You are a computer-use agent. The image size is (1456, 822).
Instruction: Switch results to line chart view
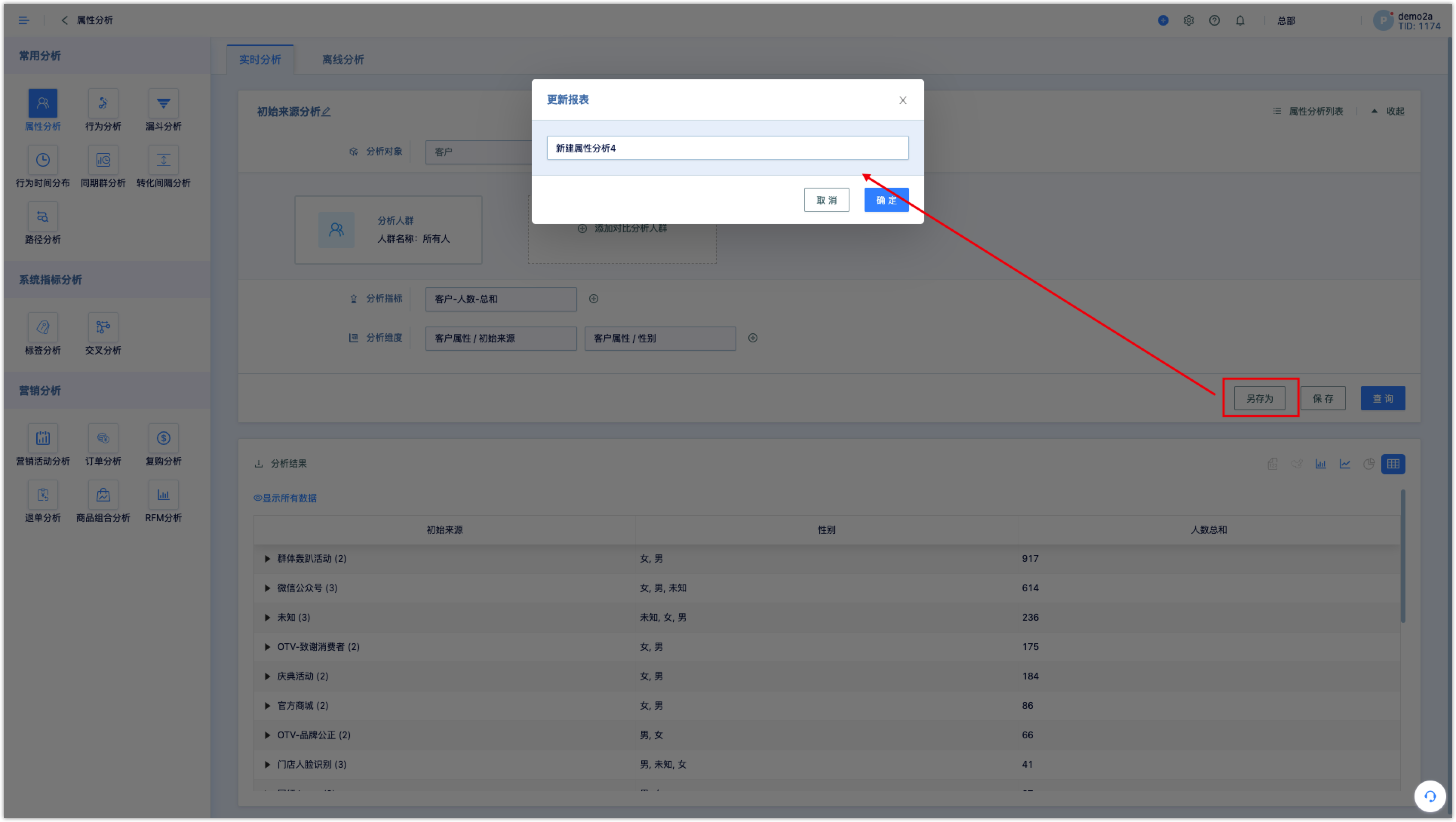1345,464
